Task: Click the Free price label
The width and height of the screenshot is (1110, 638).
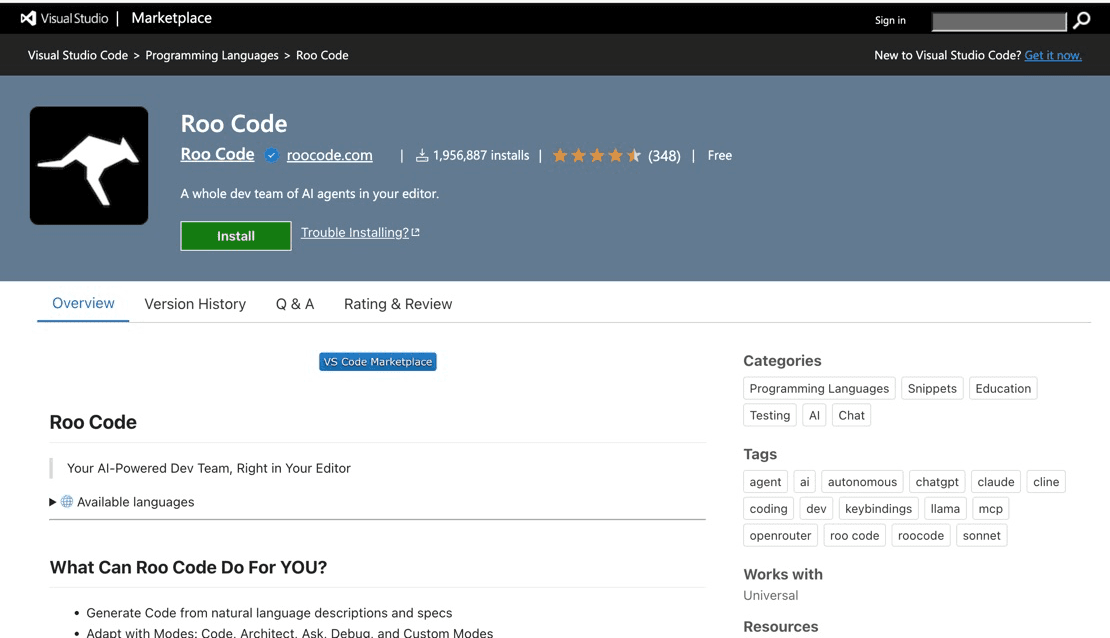Action: (719, 155)
